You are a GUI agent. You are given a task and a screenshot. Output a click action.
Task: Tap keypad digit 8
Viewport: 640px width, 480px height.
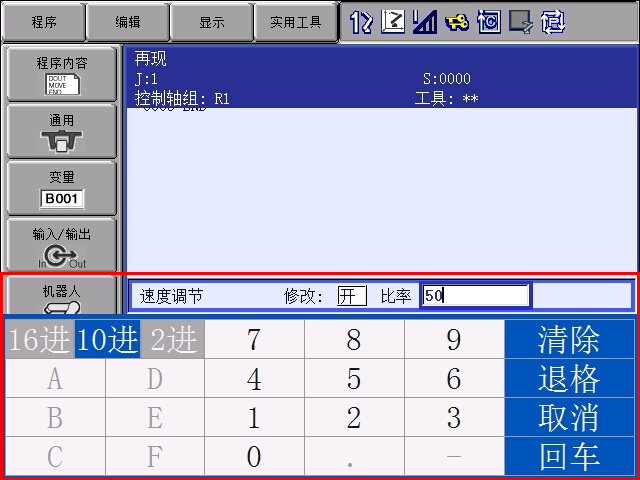[x=354, y=339]
